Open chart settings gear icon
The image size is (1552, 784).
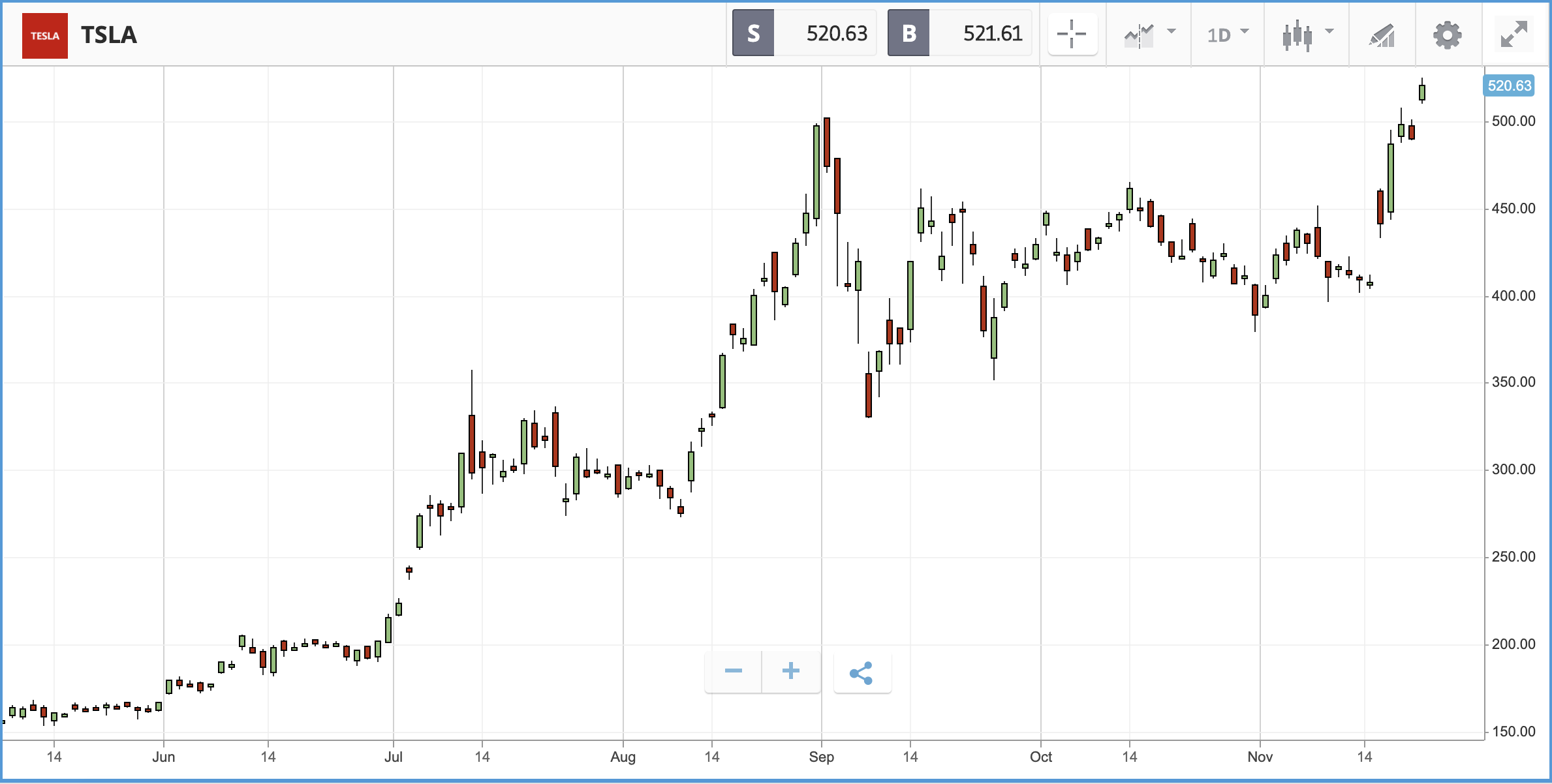pos(1448,35)
